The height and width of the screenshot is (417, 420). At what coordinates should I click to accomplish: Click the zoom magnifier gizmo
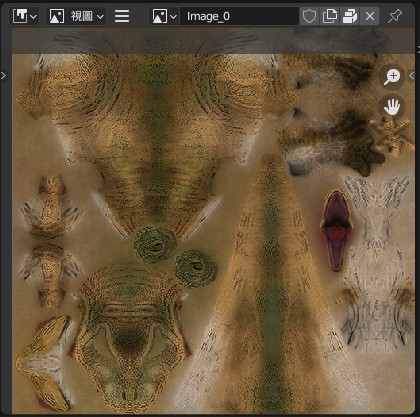[392, 77]
